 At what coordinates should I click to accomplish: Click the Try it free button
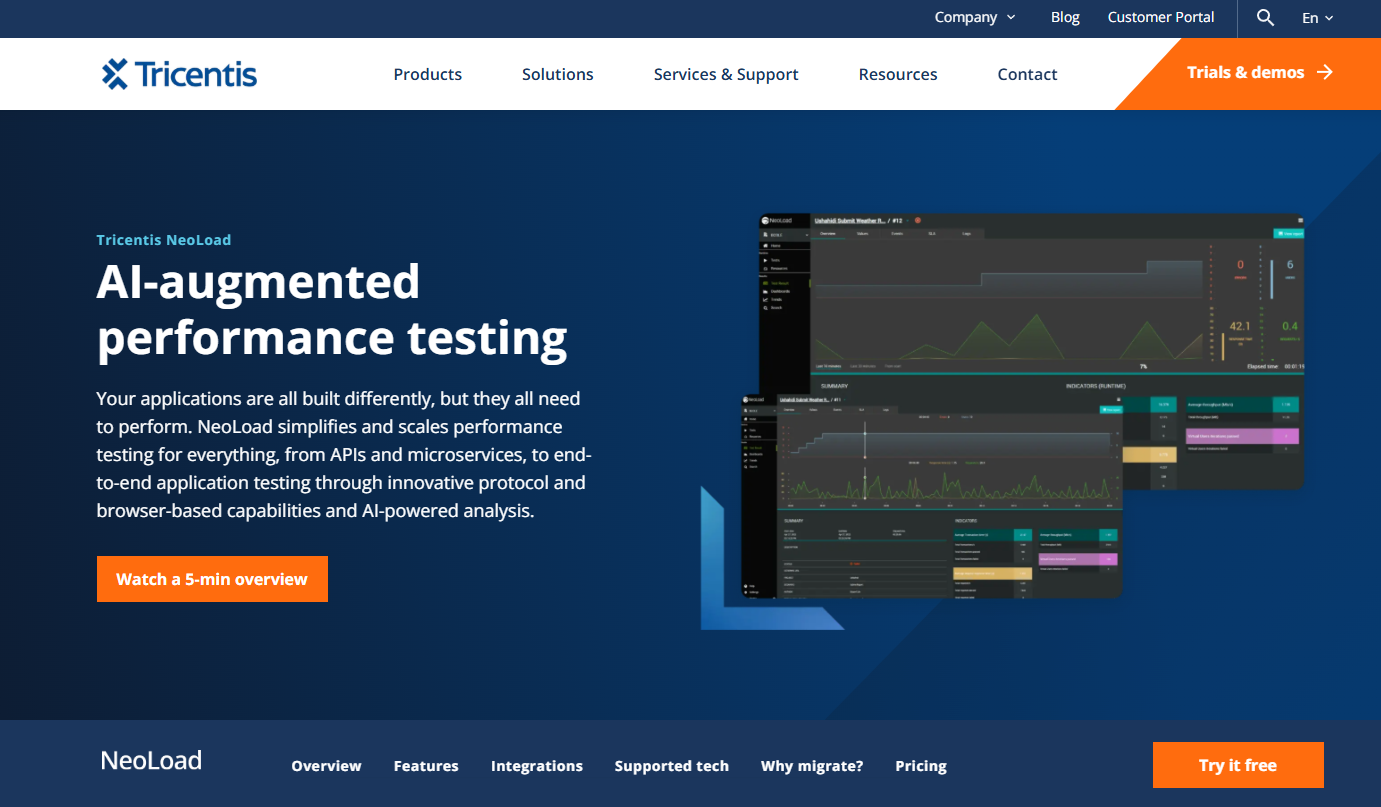[1238, 765]
